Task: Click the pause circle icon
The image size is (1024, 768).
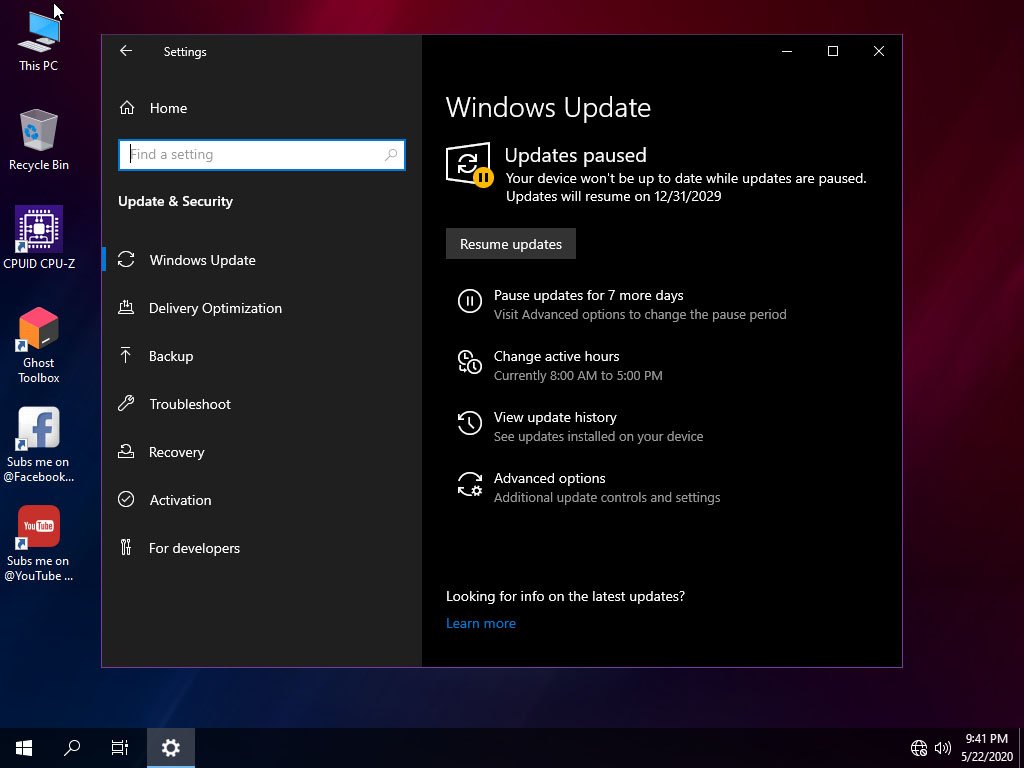Action: (470, 301)
